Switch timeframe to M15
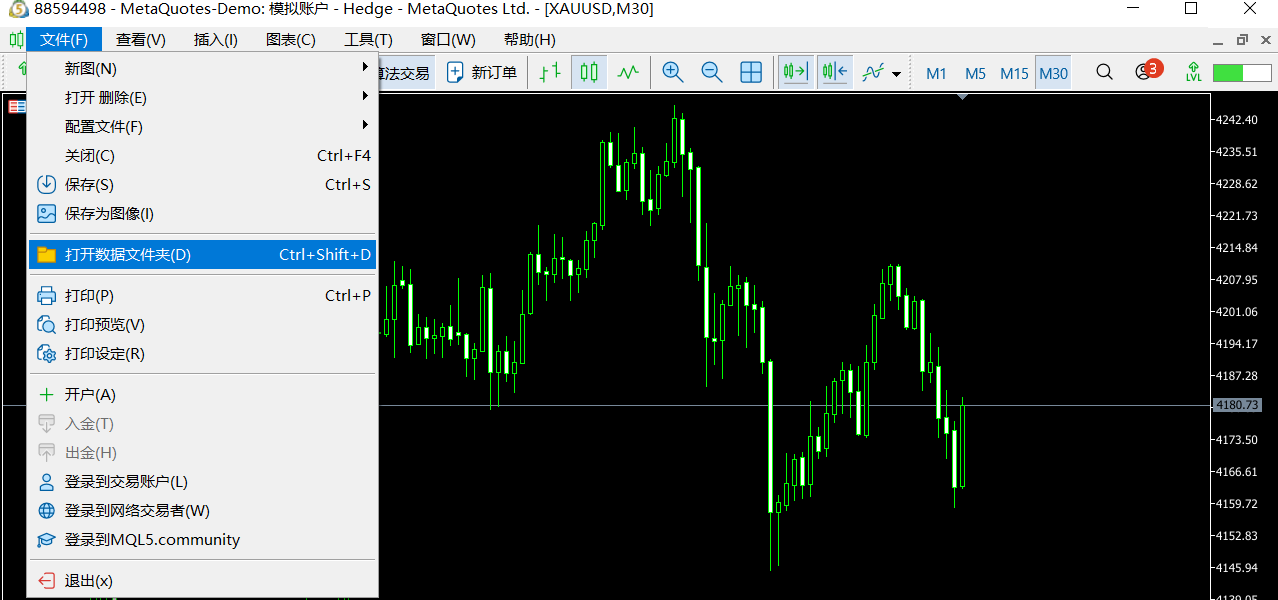This screenshot has width=1278, height=600. 1014,74
